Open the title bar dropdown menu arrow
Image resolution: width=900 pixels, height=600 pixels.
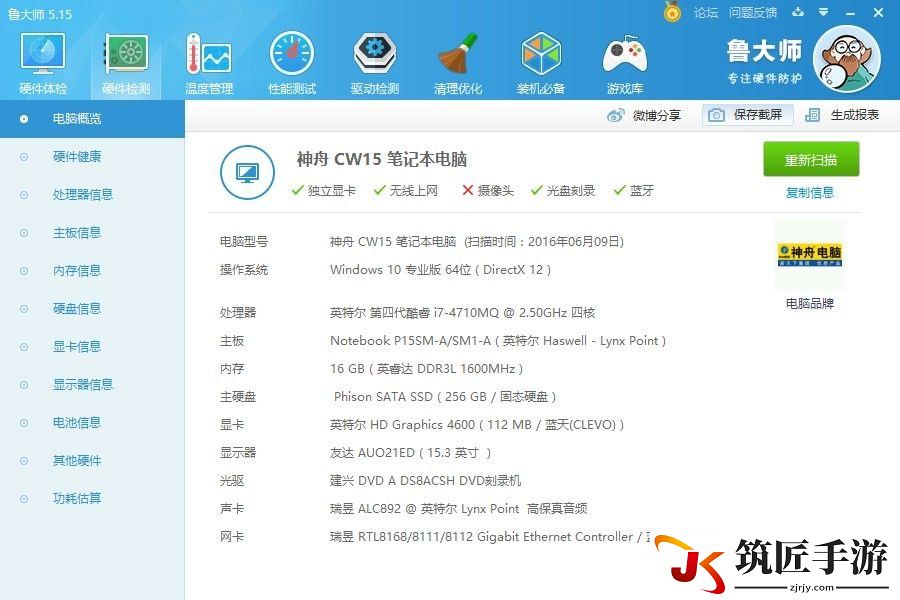click(x=824, y=12)
